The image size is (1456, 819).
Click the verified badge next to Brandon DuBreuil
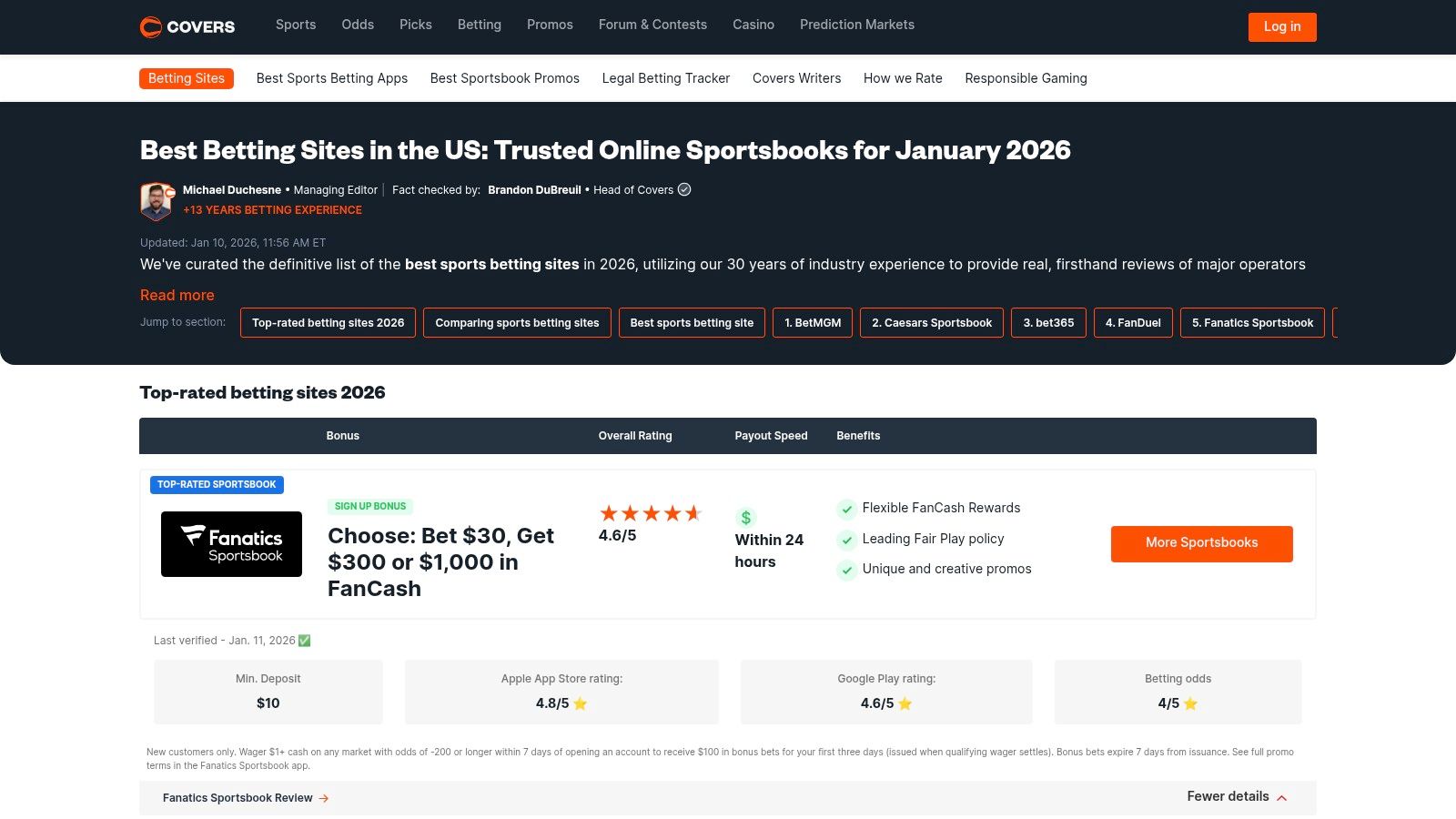[x=684, y=189]
